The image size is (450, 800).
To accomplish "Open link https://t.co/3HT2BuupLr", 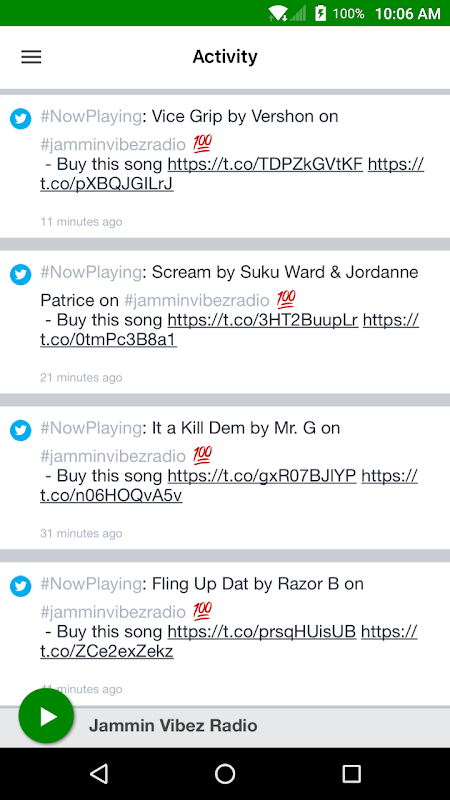I will [263, 320].
